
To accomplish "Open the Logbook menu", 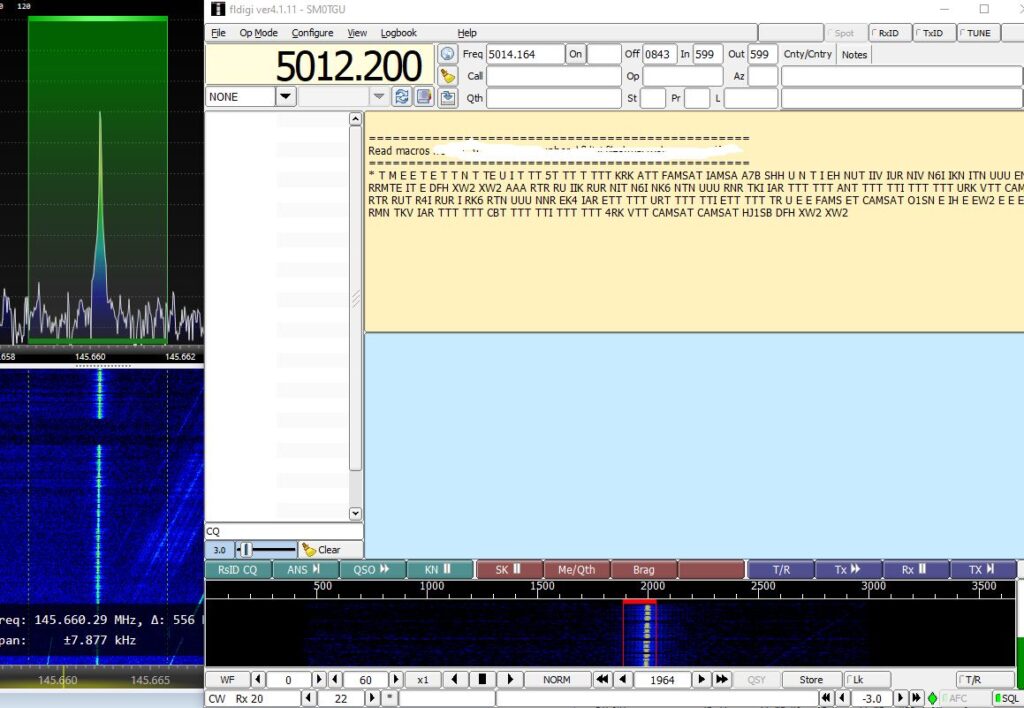I will (398, 33).
